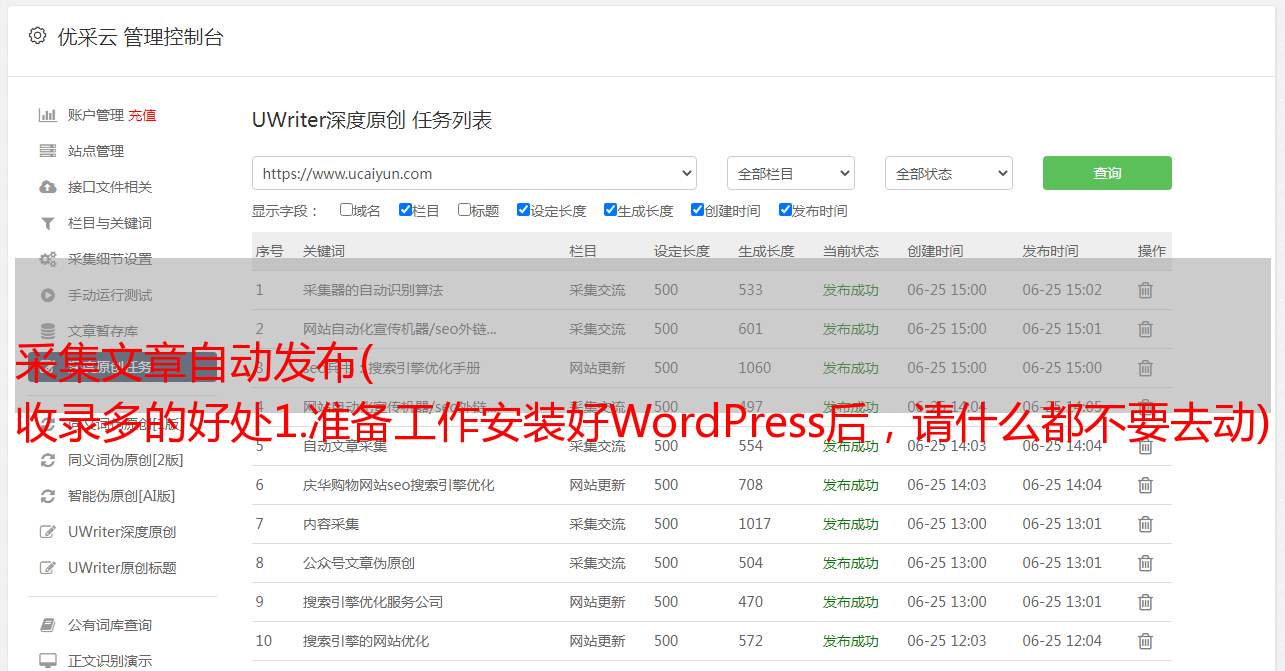Screen dimensions: 1285x671
Task: Click trash icon for row 6 庆华购物网站
Action: click(1145, 485)
